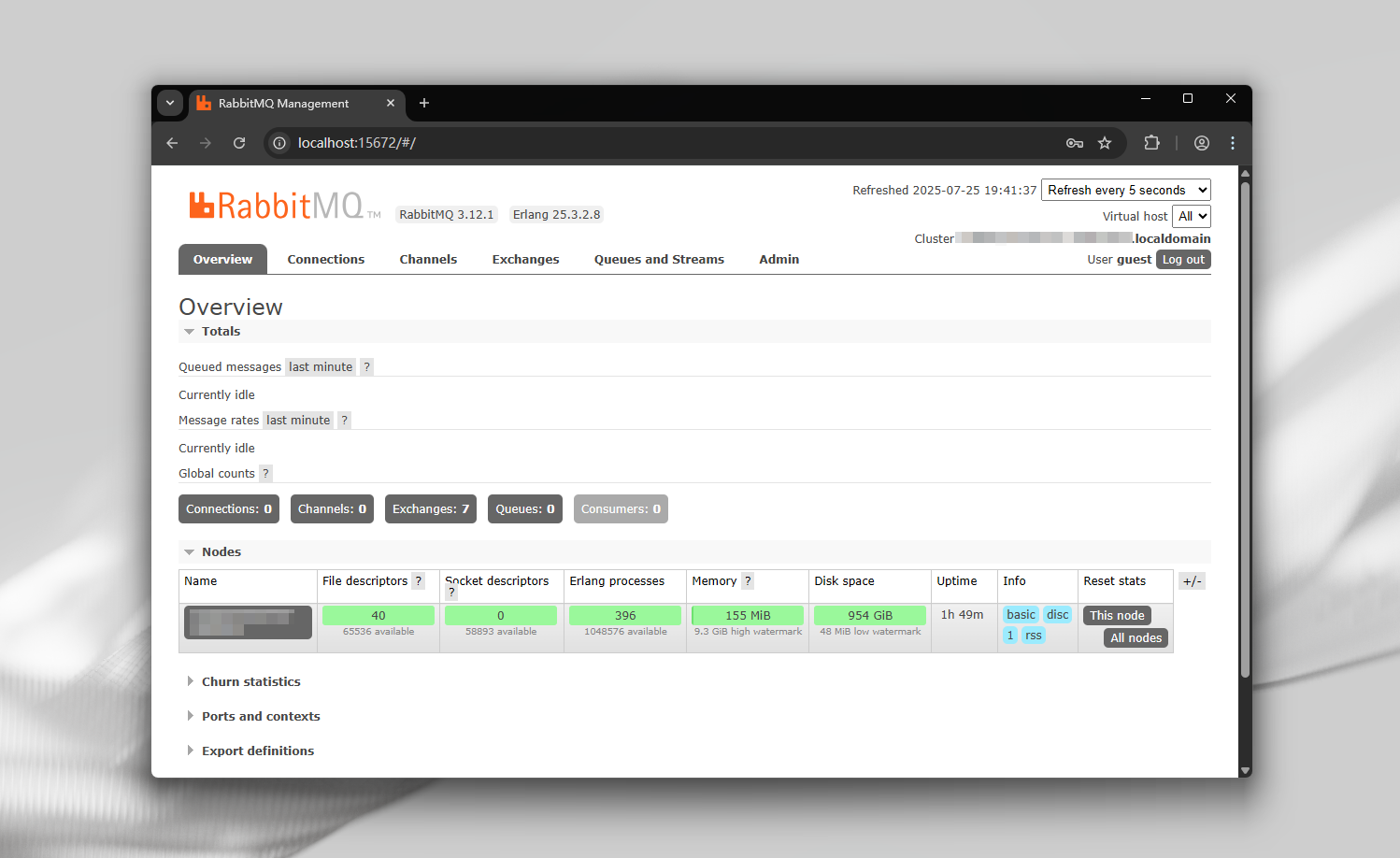1400x858 pixels.
Task: Click the address bar URL localhost:15672
Action: pos(357,143)
